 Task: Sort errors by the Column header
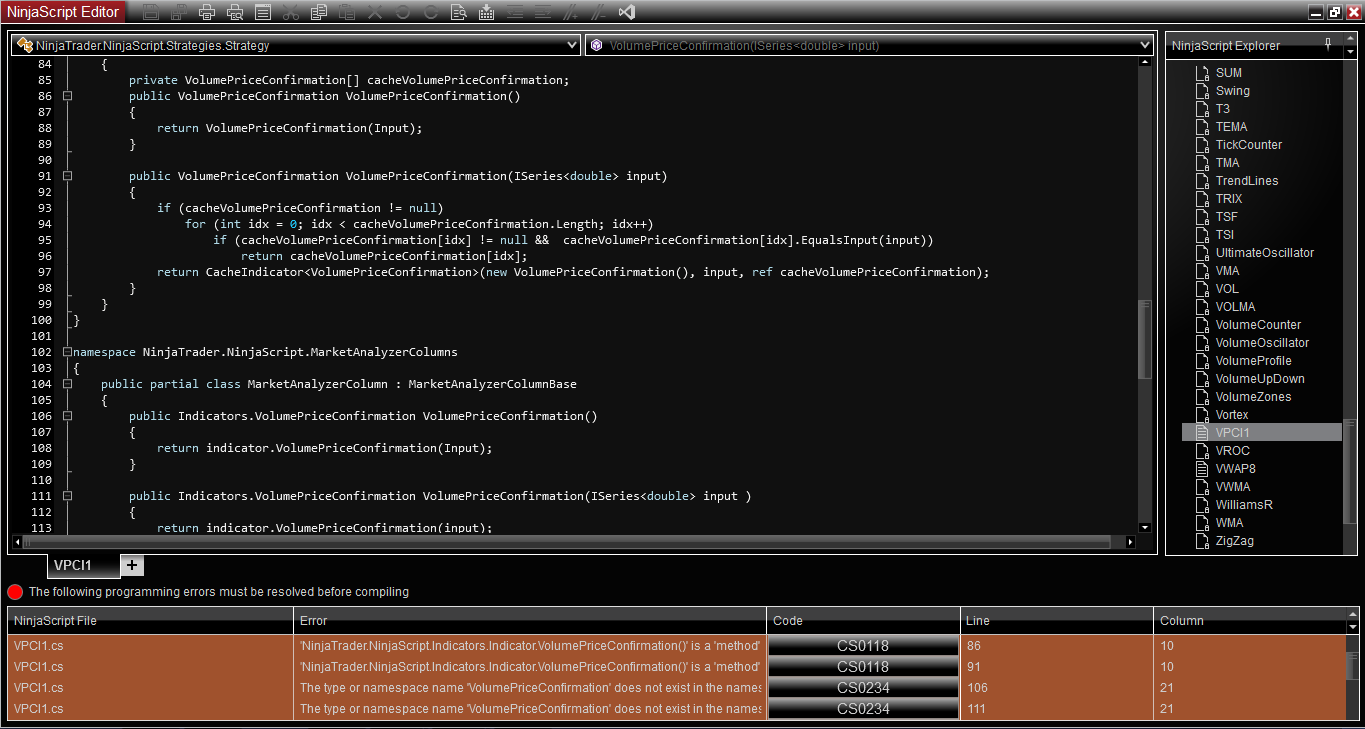1250,621
